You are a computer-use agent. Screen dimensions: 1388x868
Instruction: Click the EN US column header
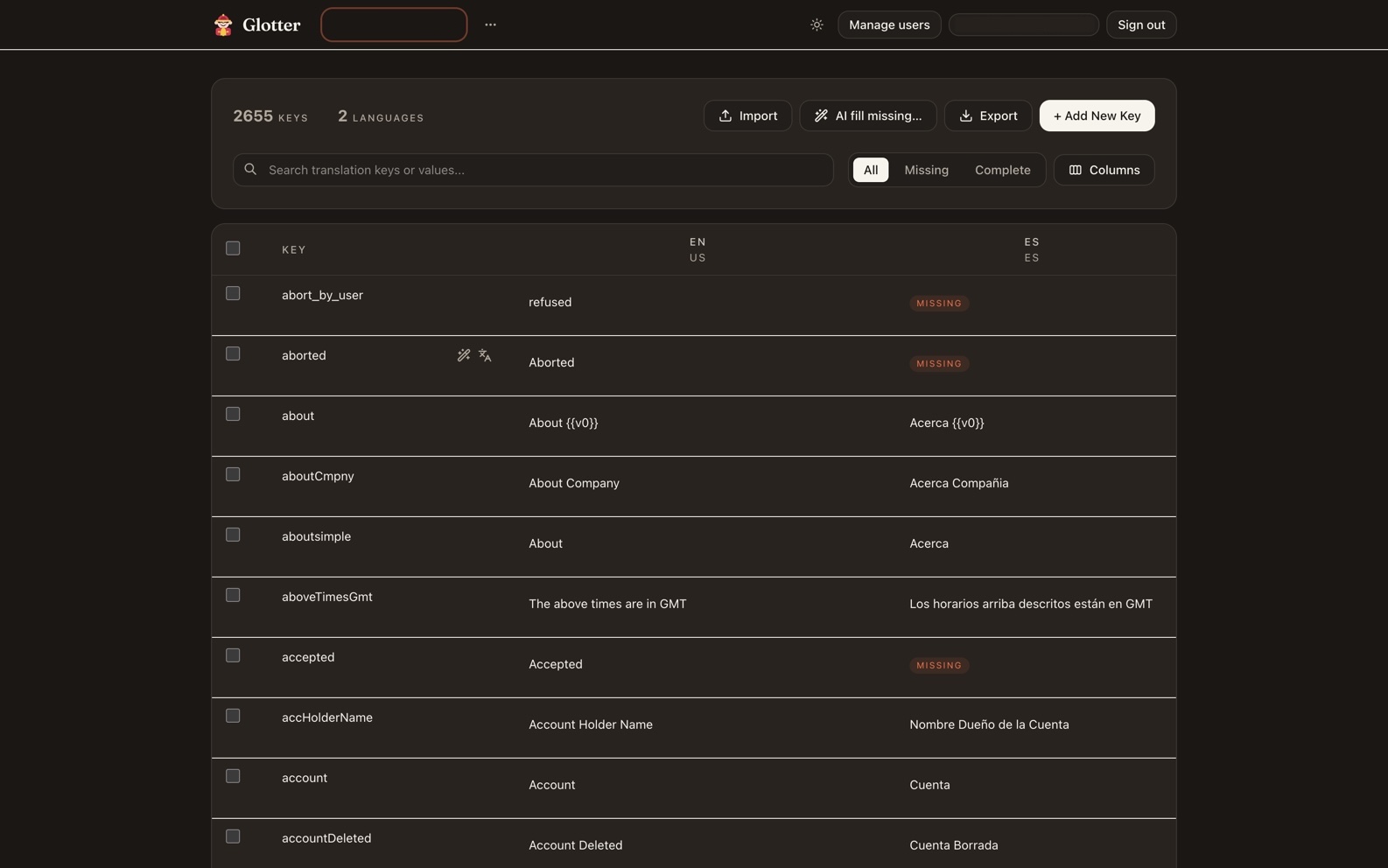698,249
